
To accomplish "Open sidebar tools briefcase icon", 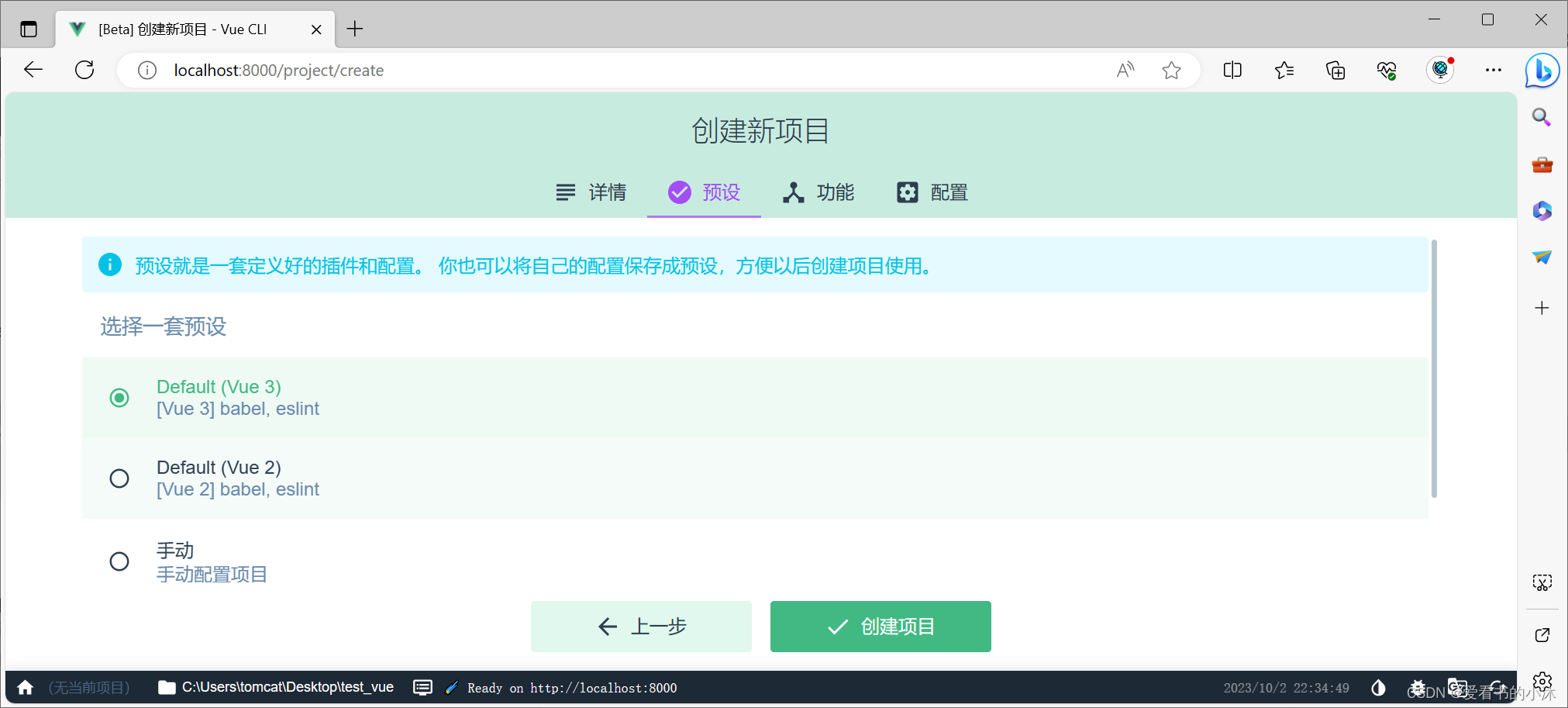I will (1542, 164).
